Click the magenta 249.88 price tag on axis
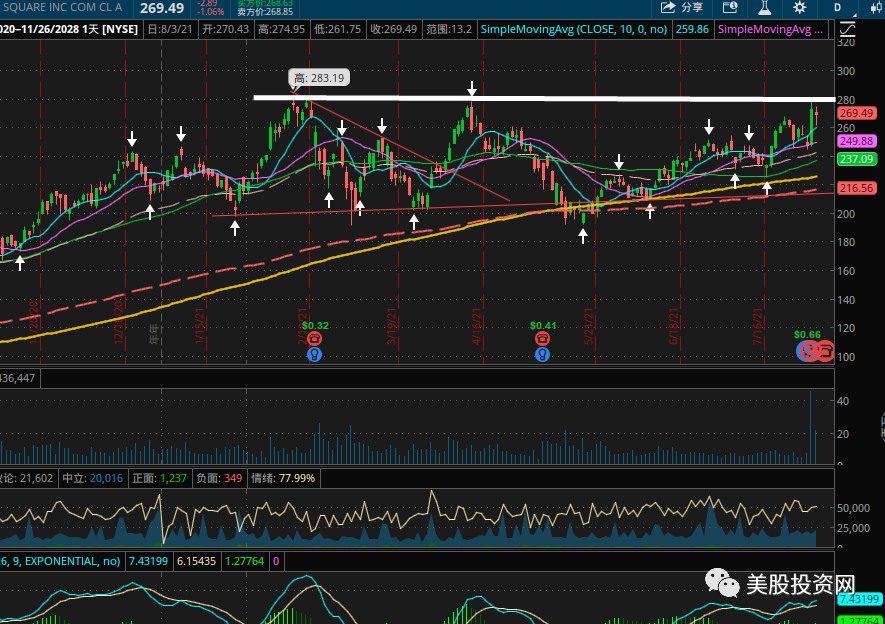Screen dimensions: 885x624 856,141
